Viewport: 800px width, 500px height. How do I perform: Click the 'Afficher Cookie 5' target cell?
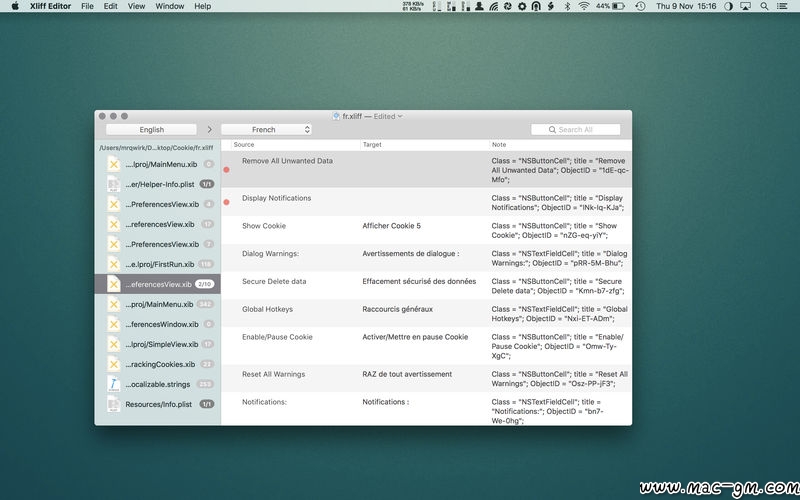(391, 226)
